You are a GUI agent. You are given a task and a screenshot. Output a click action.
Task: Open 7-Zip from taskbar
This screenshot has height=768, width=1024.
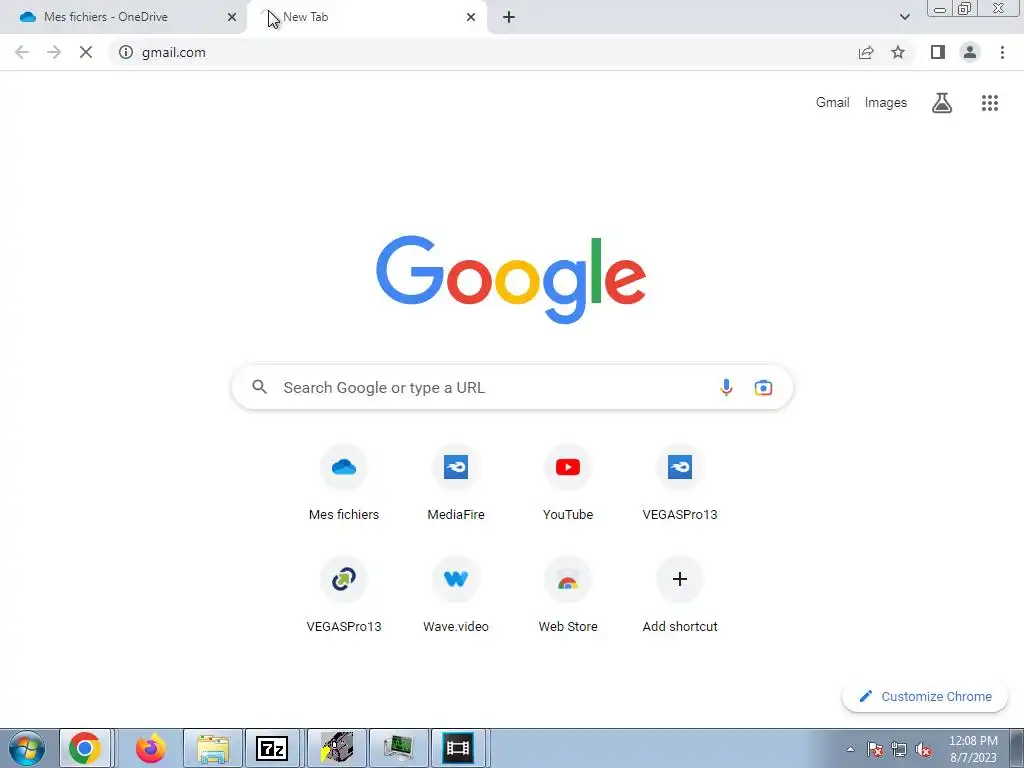[272, 748]
